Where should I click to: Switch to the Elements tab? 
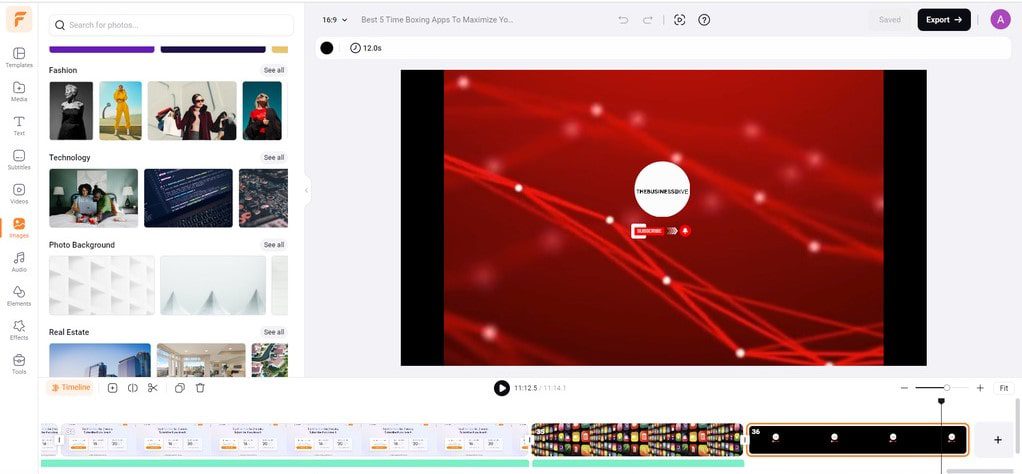pos(19,294)
